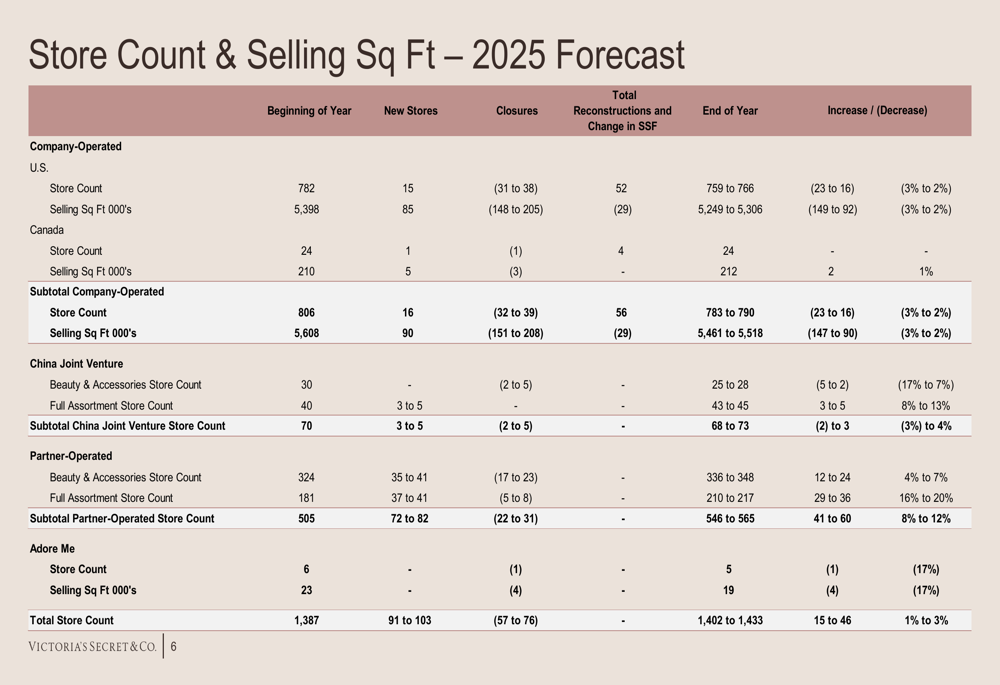The image size is (1000, 685).
Task: Select the 1,402 to 1,433 end of year total
Action: 730,620
